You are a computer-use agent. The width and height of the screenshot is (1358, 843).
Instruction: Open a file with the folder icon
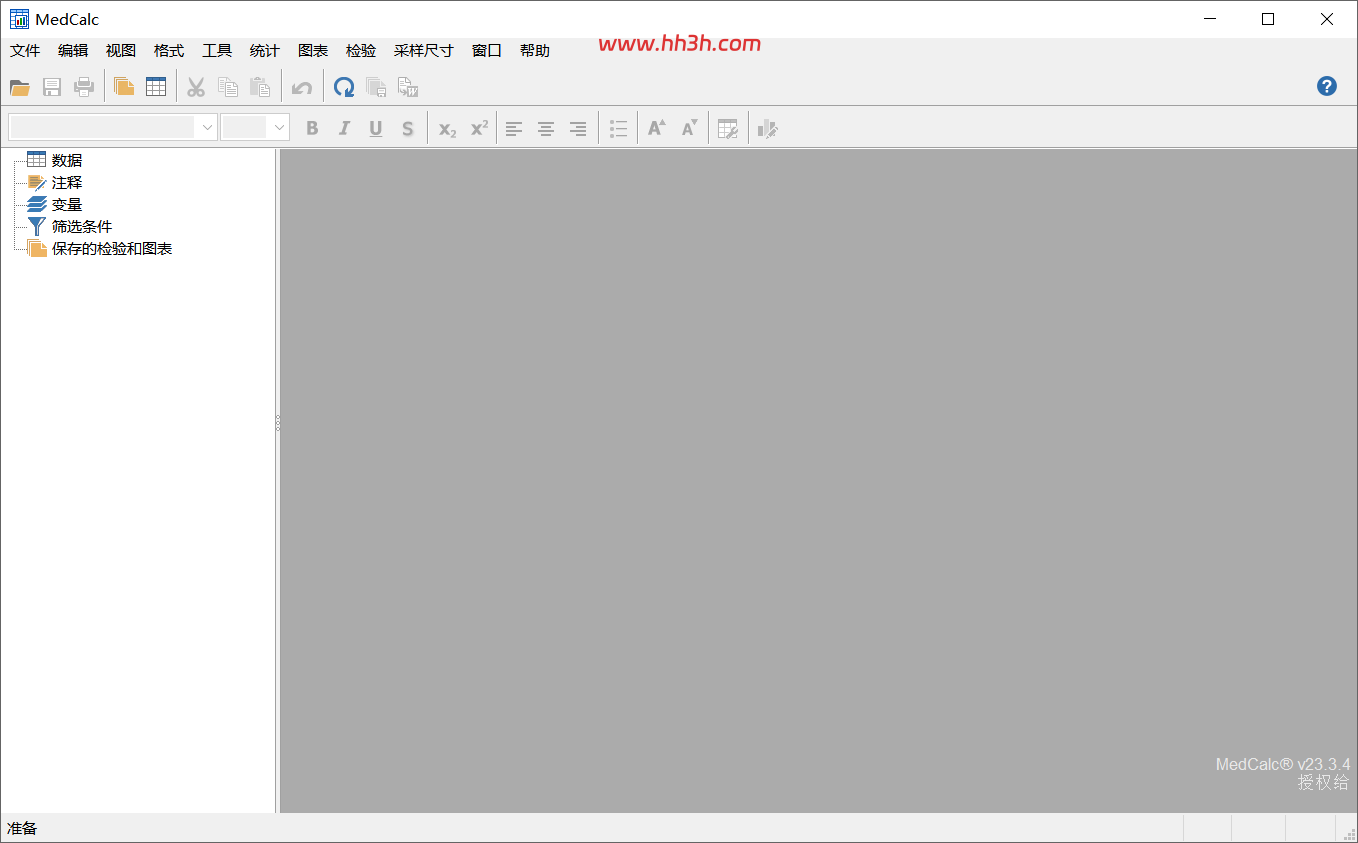20,87
